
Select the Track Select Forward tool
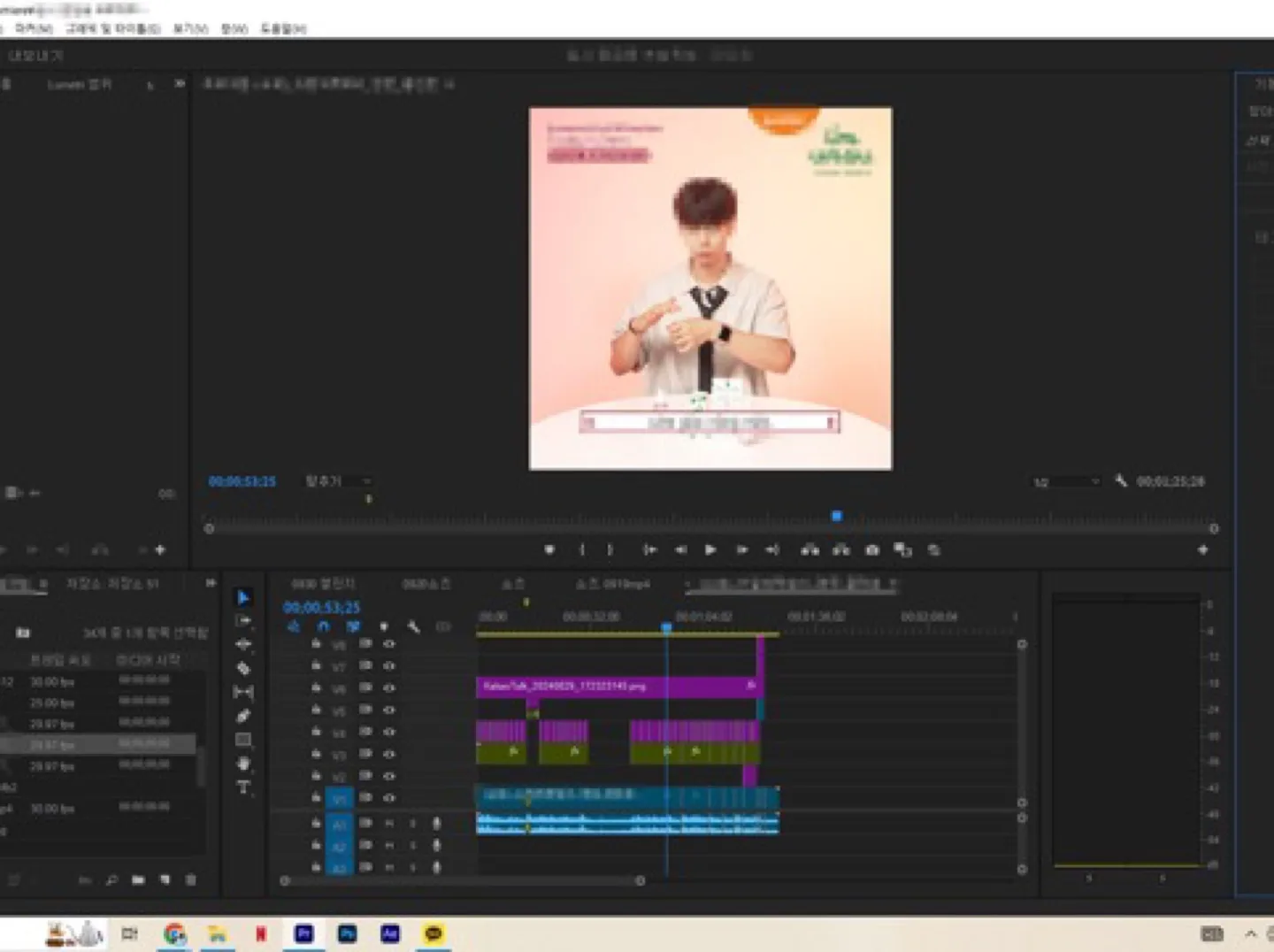(x=243, y=621)
